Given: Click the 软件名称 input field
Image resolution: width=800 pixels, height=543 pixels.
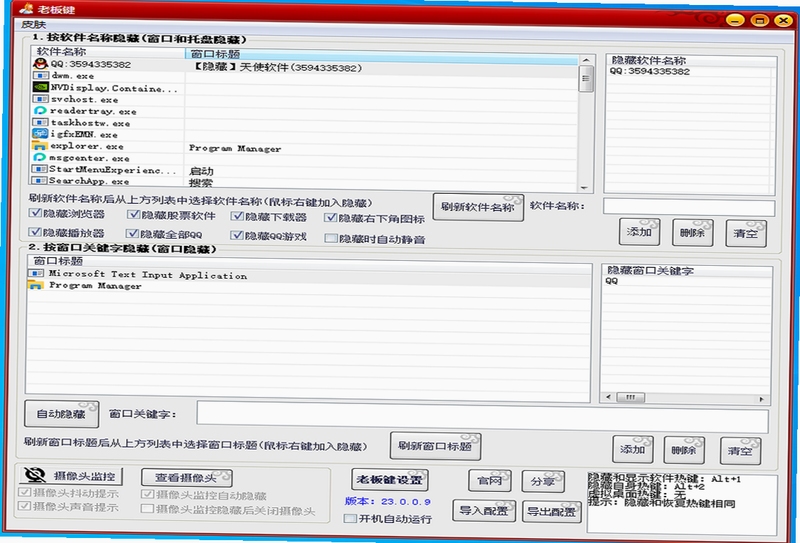Looking at the screenshot, I should (689, 207).
